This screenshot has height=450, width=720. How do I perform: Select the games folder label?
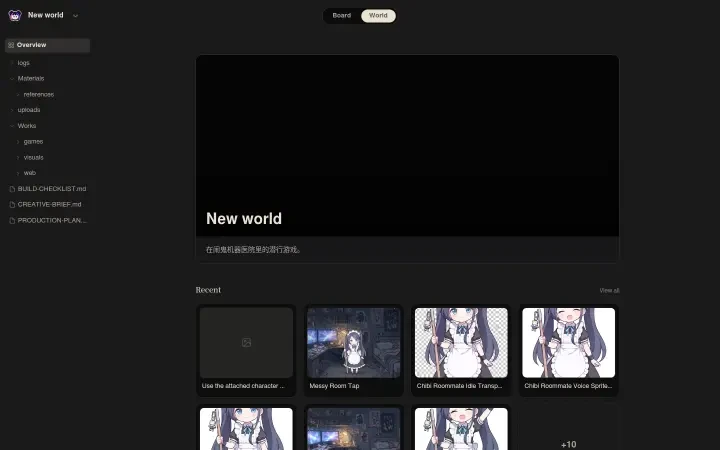33,142
